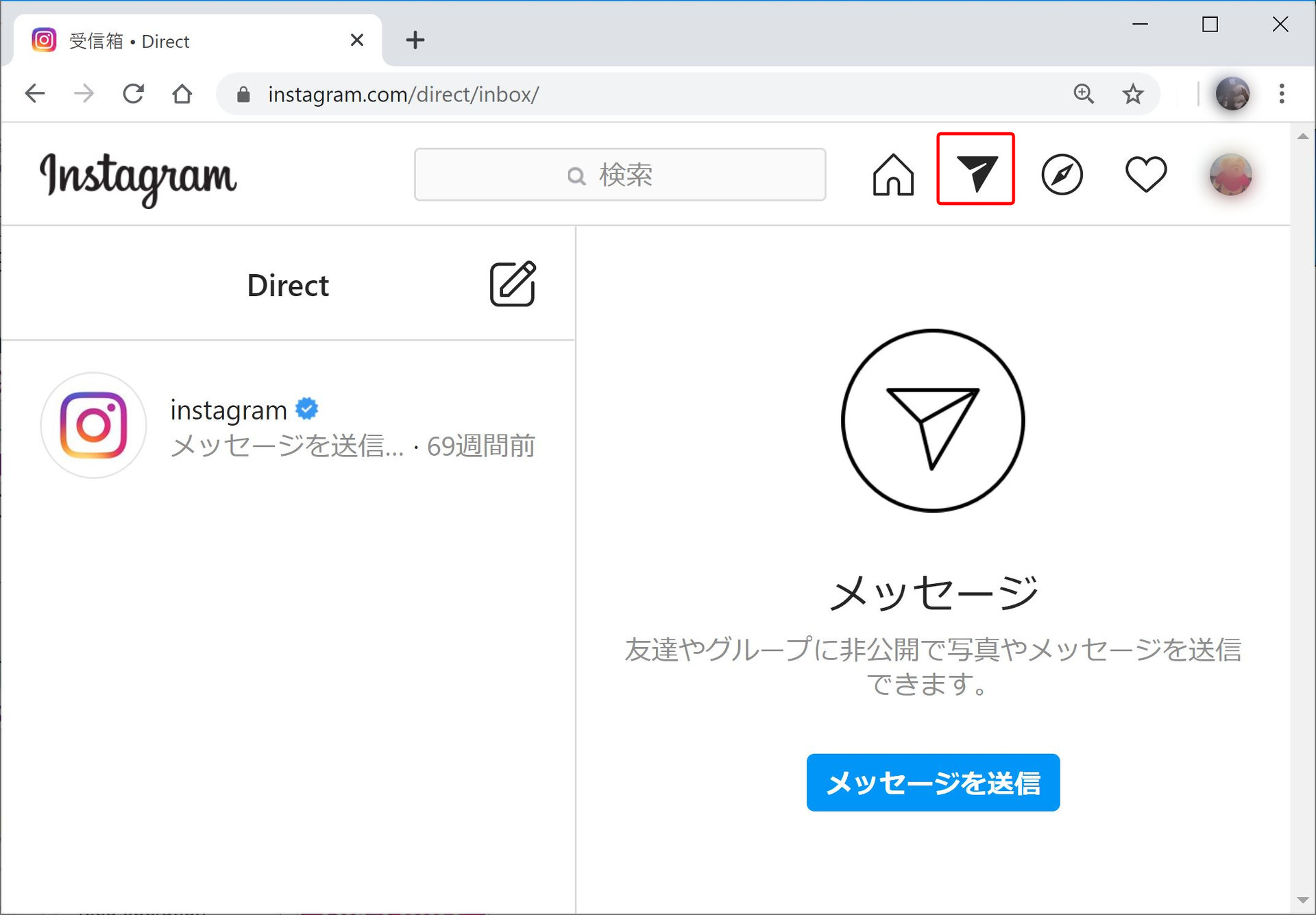Click the browser zoom magnifier icon
This screenshot has width=1316, height=915.
point(1083,94)
